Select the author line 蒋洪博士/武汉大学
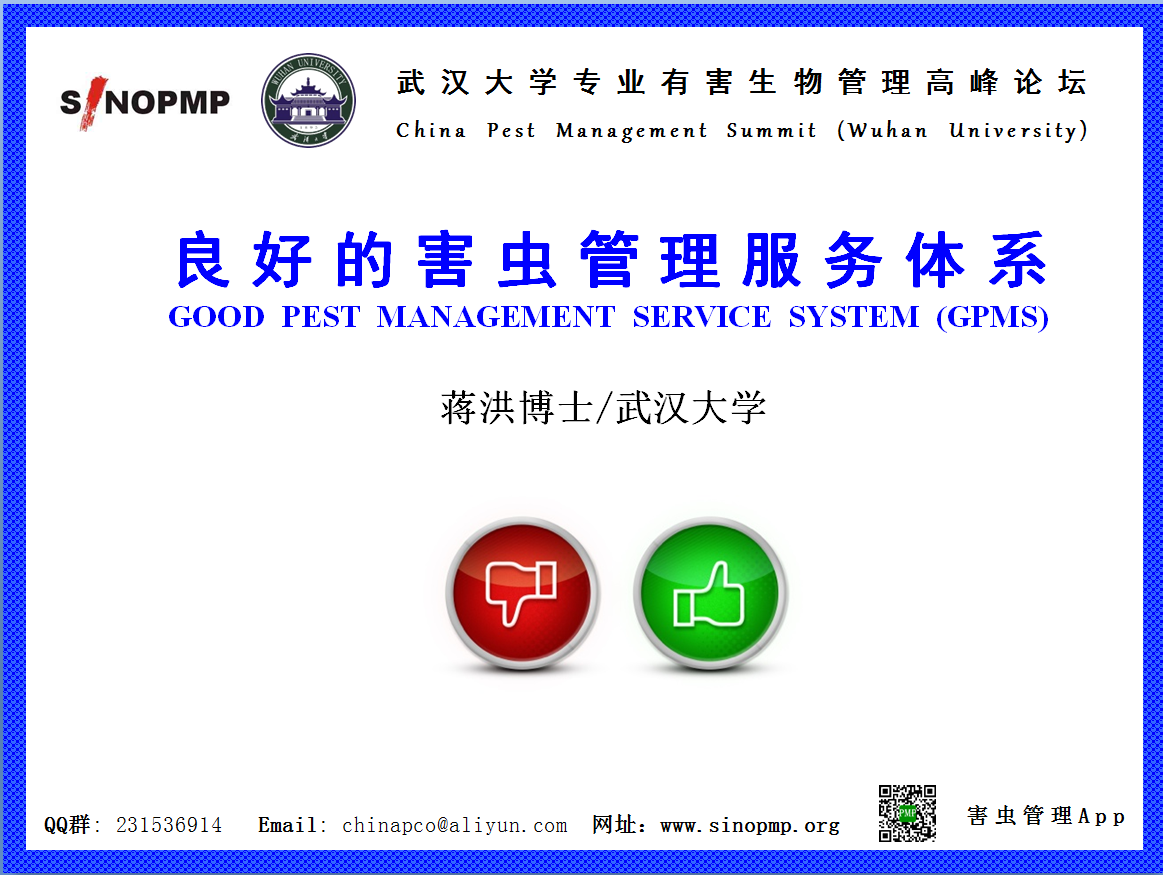The height and width of the screenshot is (875, 1163). tap(603, 408)
